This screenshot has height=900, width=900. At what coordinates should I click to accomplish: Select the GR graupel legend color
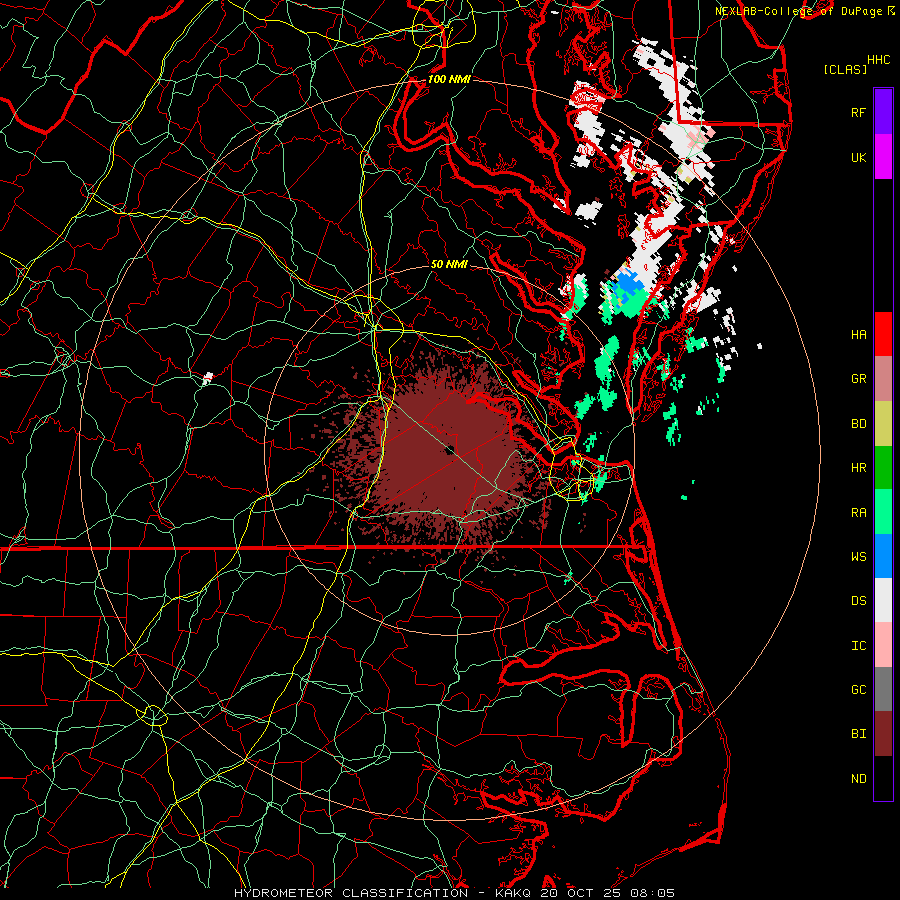point(883,379)
